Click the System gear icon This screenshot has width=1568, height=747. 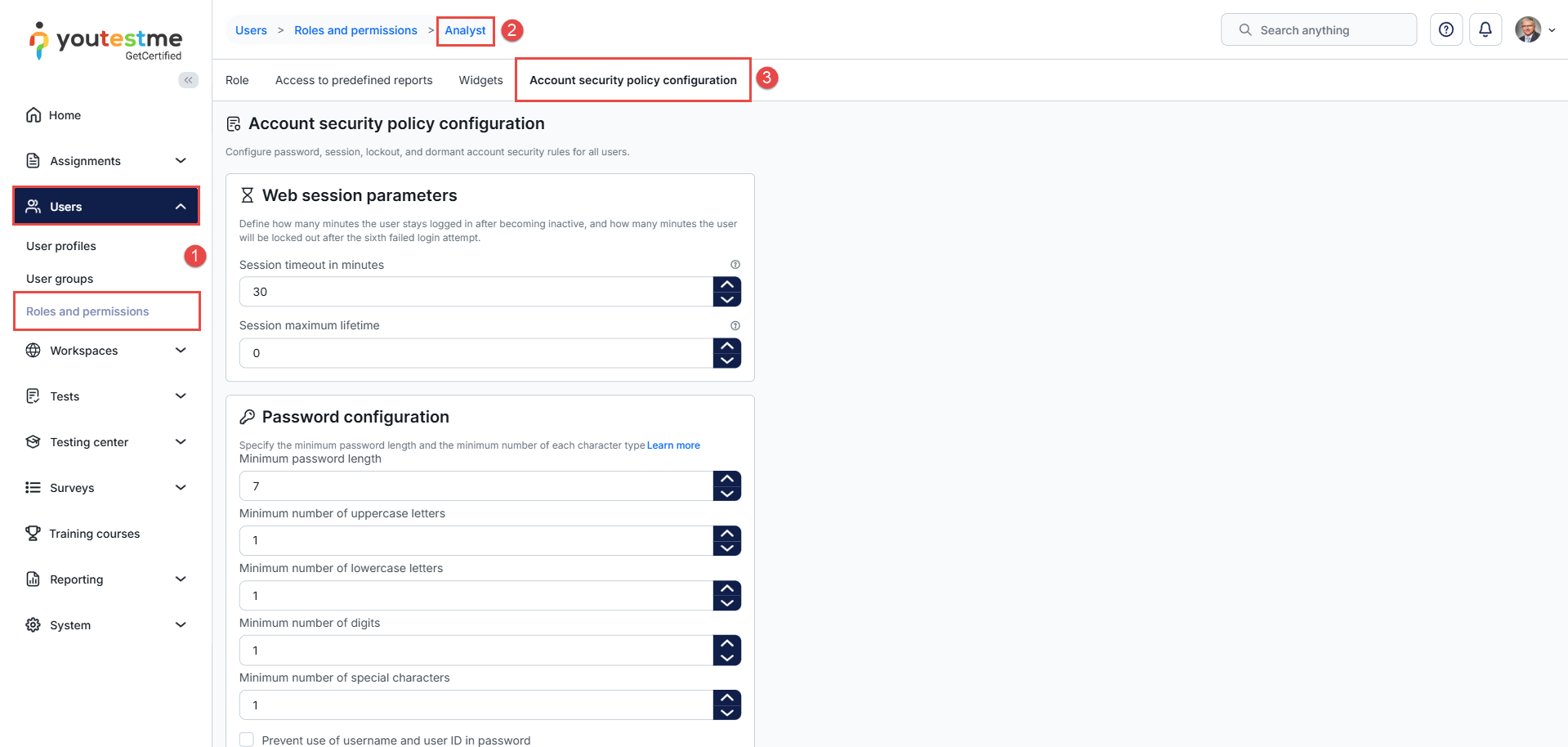[x=34, y=625]
